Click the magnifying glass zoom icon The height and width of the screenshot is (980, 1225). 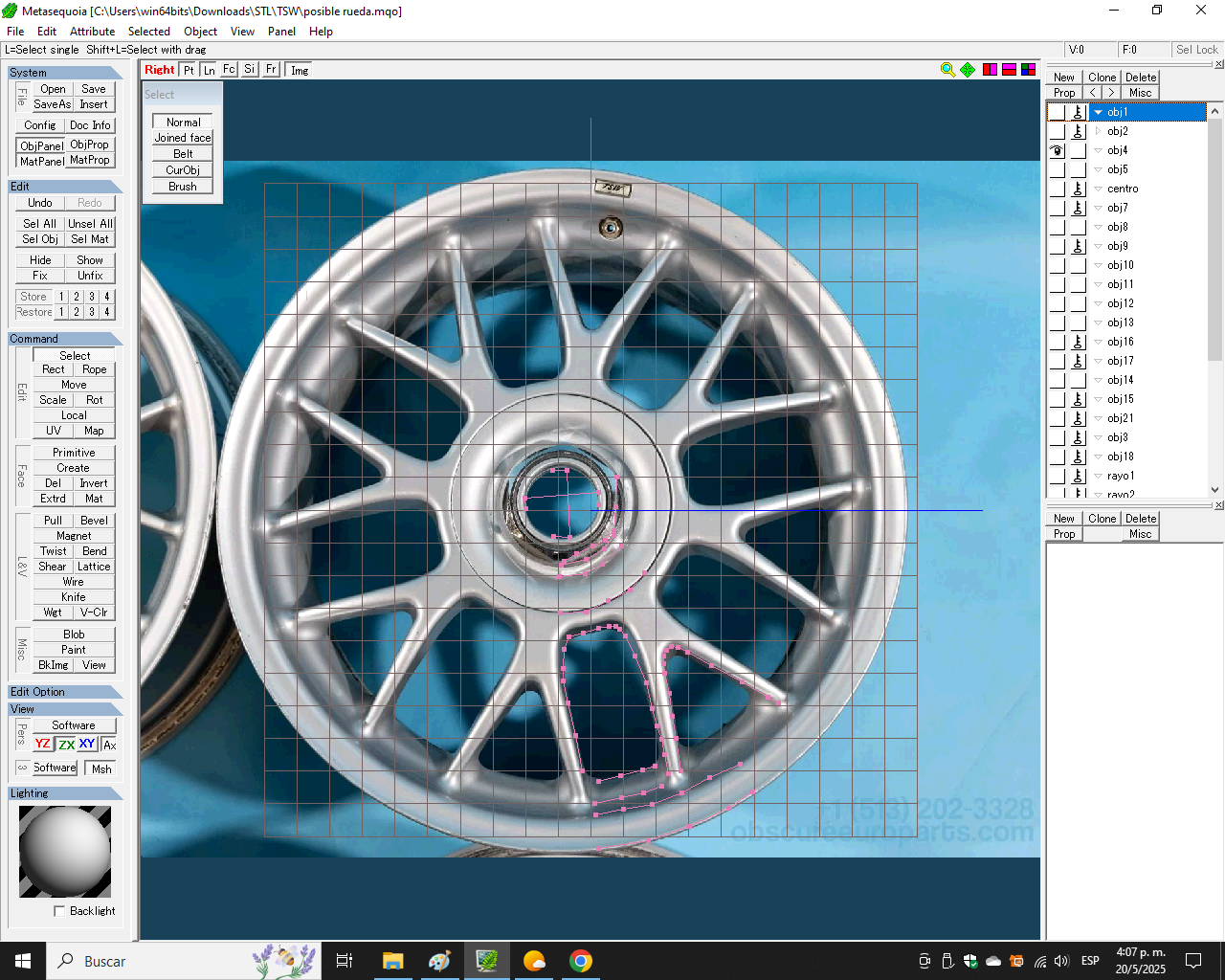pyautogui.click(x=947, y=70)
